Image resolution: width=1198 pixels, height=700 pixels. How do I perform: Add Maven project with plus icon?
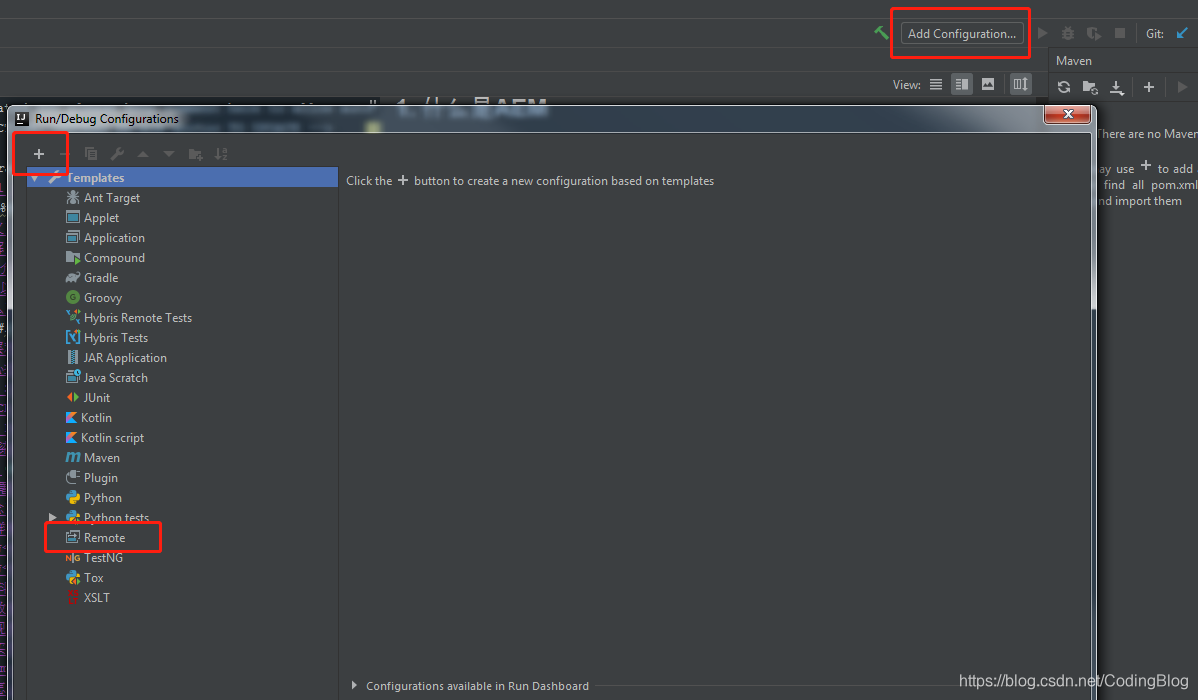click(1148, 87)
